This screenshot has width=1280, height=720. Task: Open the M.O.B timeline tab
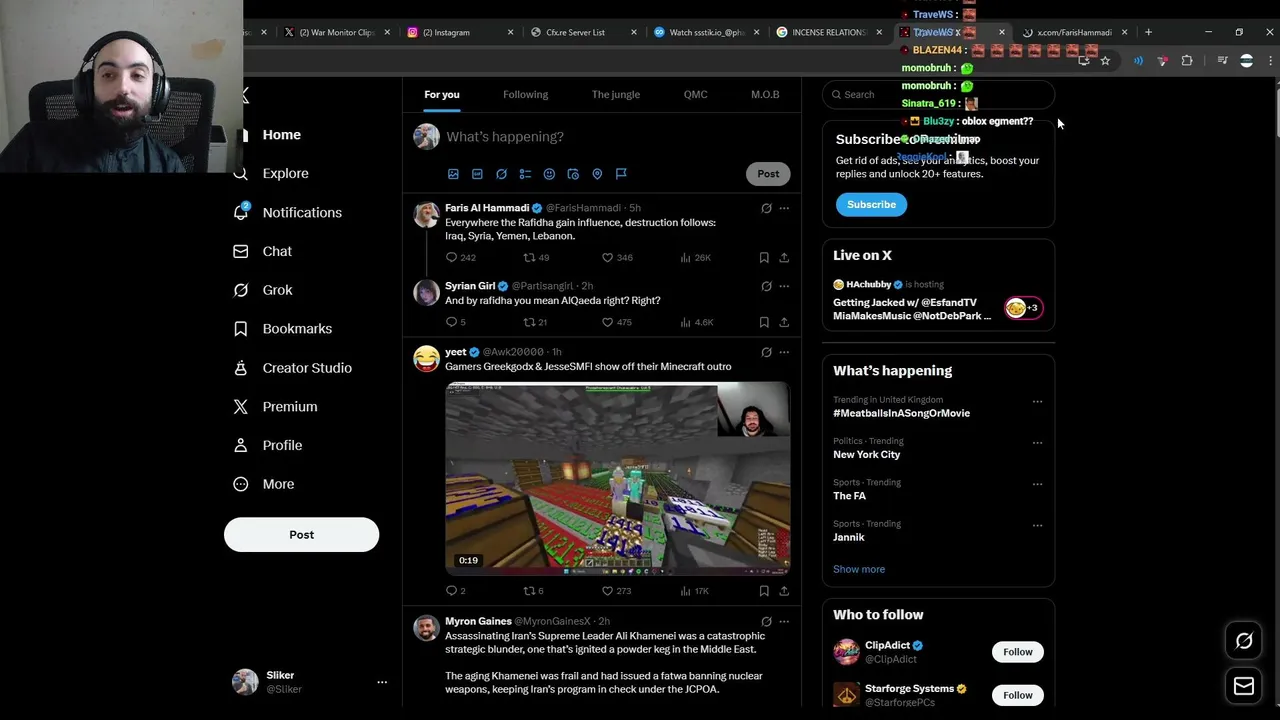(765, 95)
